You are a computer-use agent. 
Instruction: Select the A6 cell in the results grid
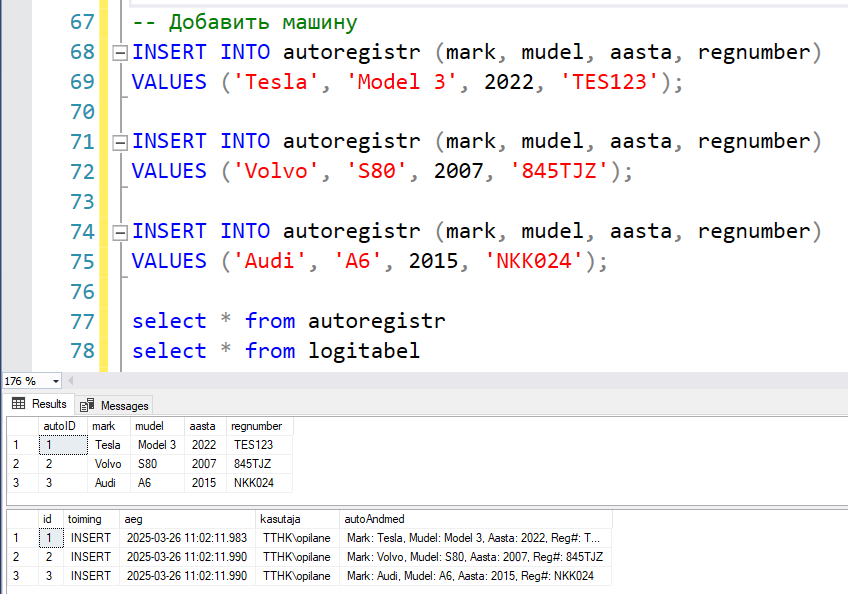[157, 483]
